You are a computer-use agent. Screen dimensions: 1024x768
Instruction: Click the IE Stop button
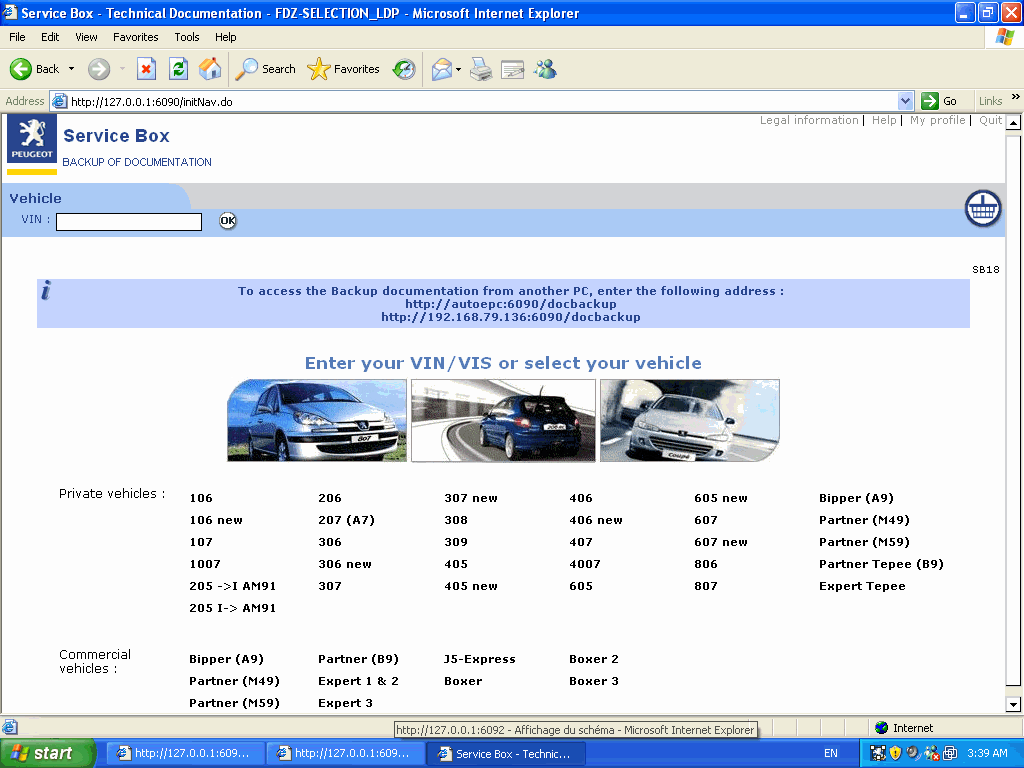tap(146, 69)
